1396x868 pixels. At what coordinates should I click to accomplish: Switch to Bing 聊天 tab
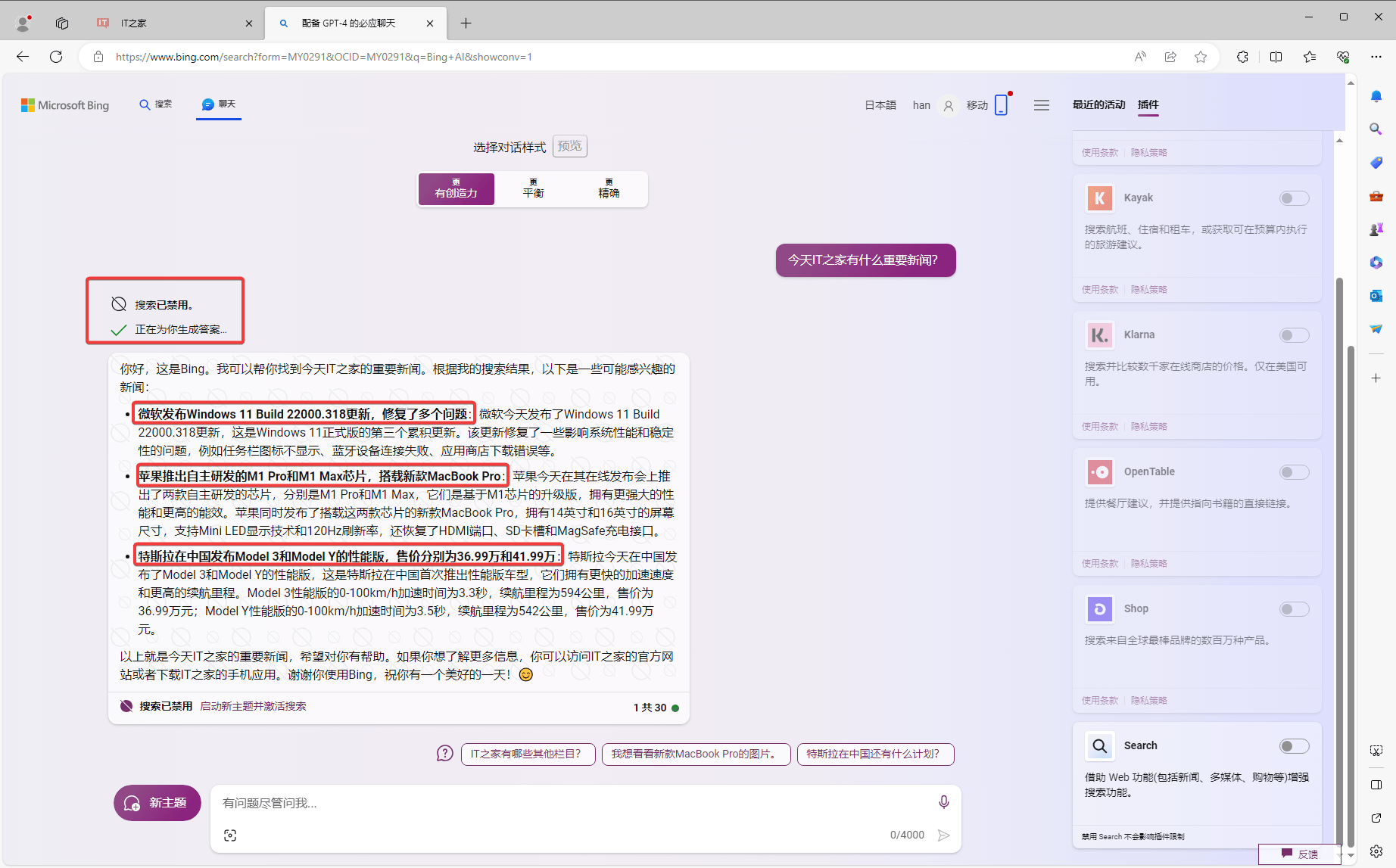(219, 104)
